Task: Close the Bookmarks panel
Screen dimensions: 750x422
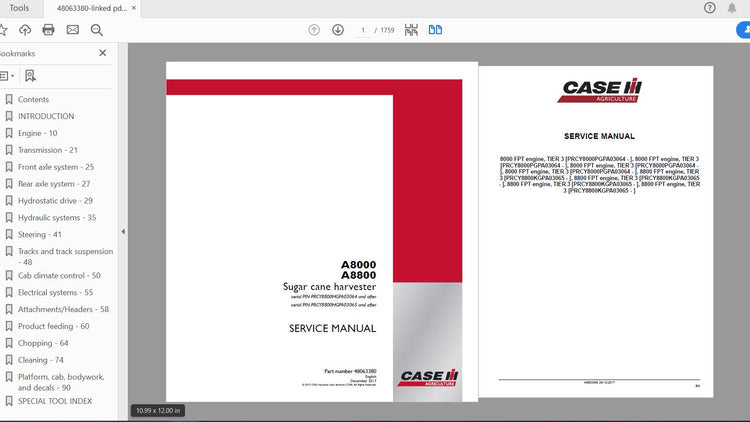Action: pos(102,53)
